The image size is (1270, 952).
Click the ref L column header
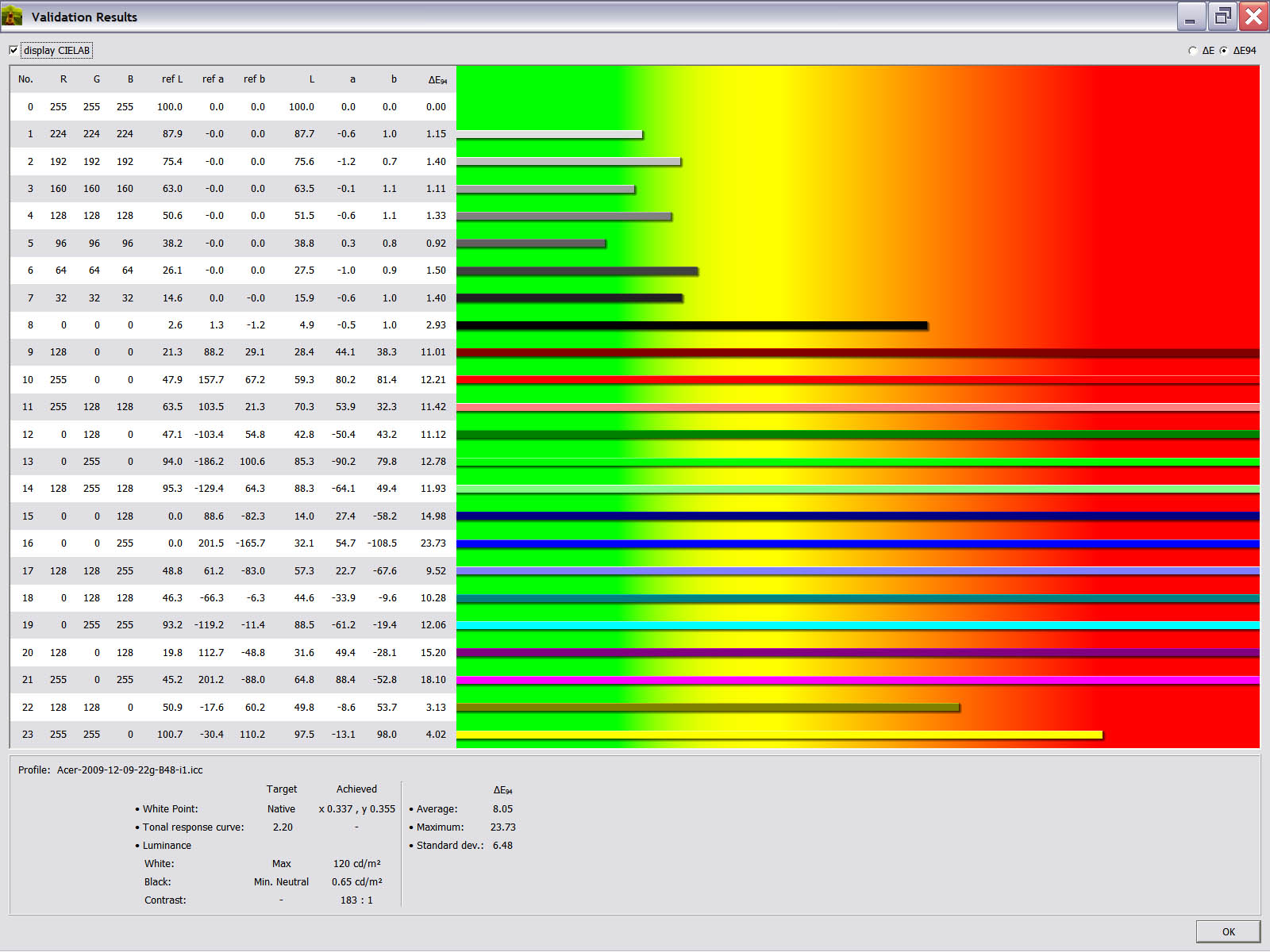(171, 79)
